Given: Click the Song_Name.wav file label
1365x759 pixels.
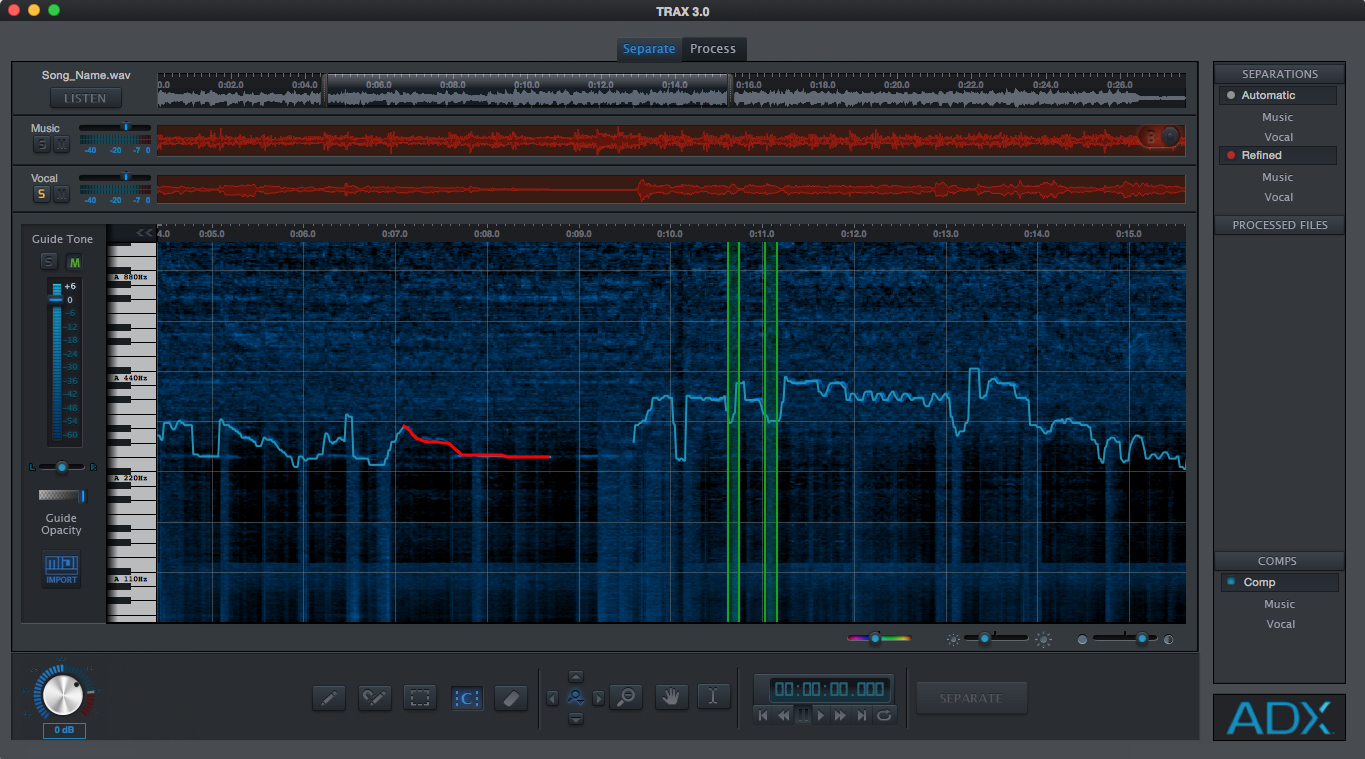Looking at the screenshot, I should coord(86,76).
